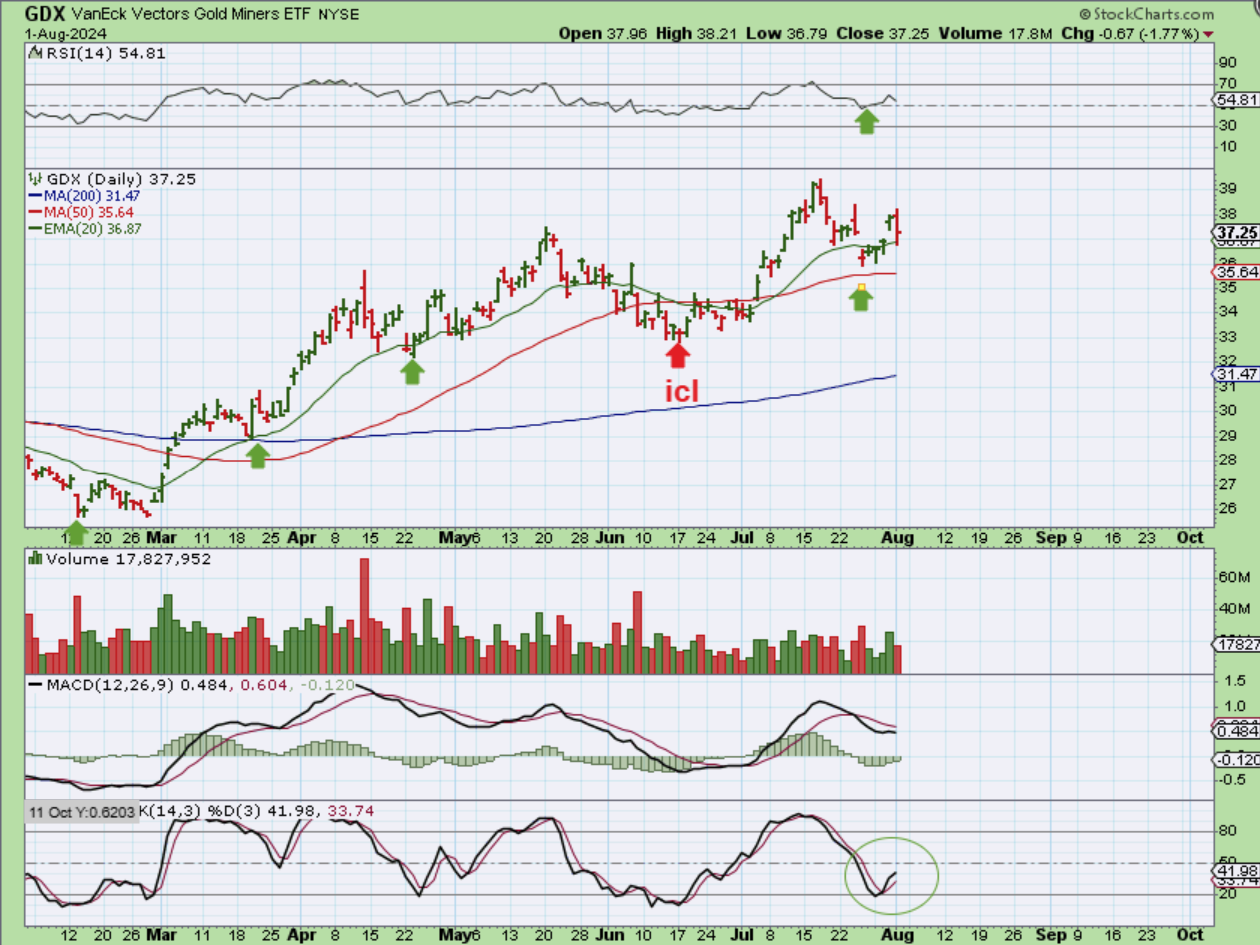
Task: Click the tallest red volume bar in mid-April
Action: (x=364, y=615)
